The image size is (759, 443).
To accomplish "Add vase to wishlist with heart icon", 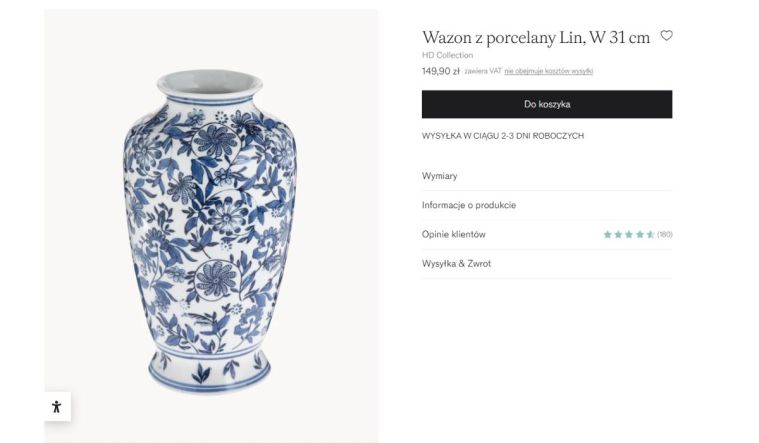I will coord(667,35).
